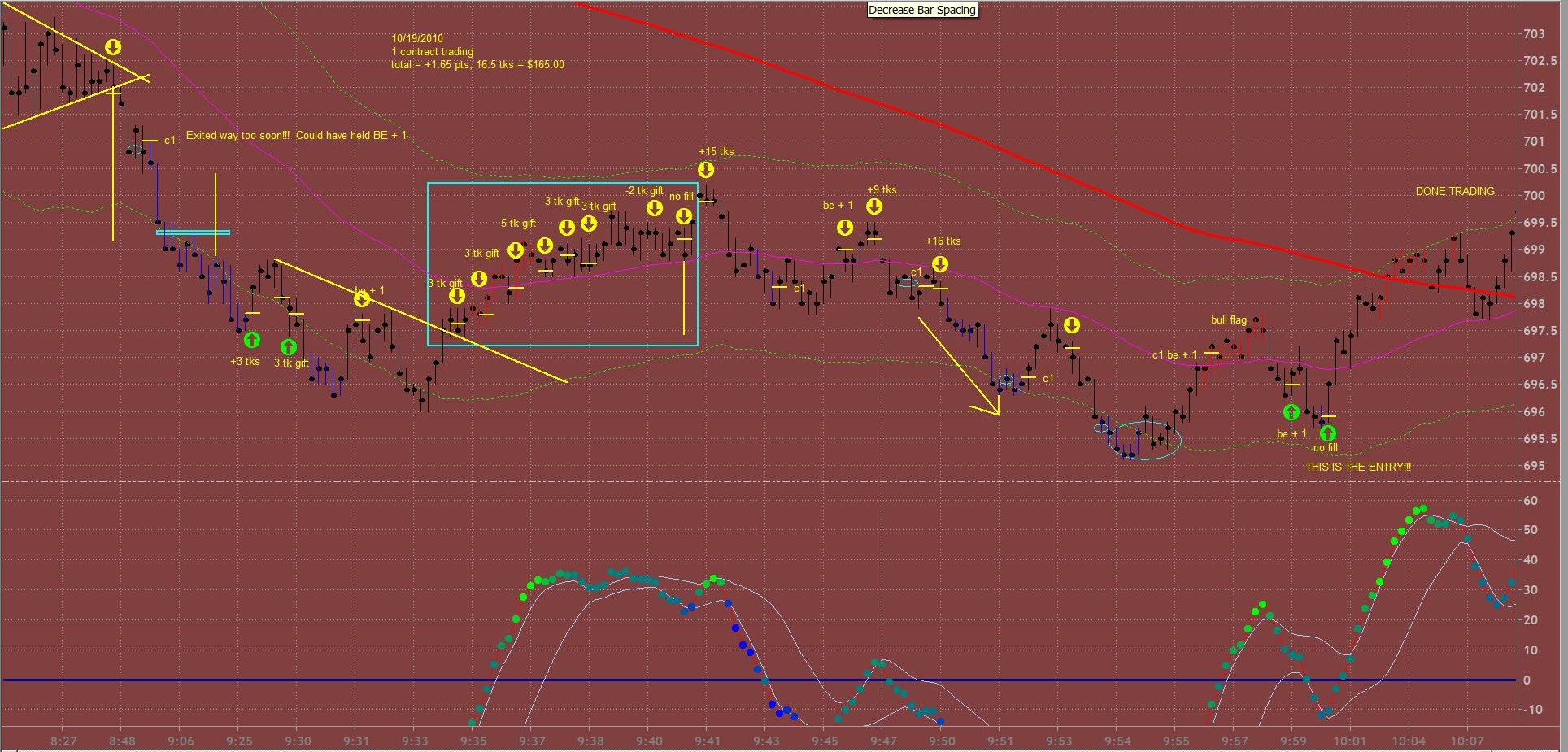Pick the down arrow marker below '-2 tk gift'
Image resolution: width=1568 pixels, height=752 pixels.
pyautogui.click(x=655, y=208)
